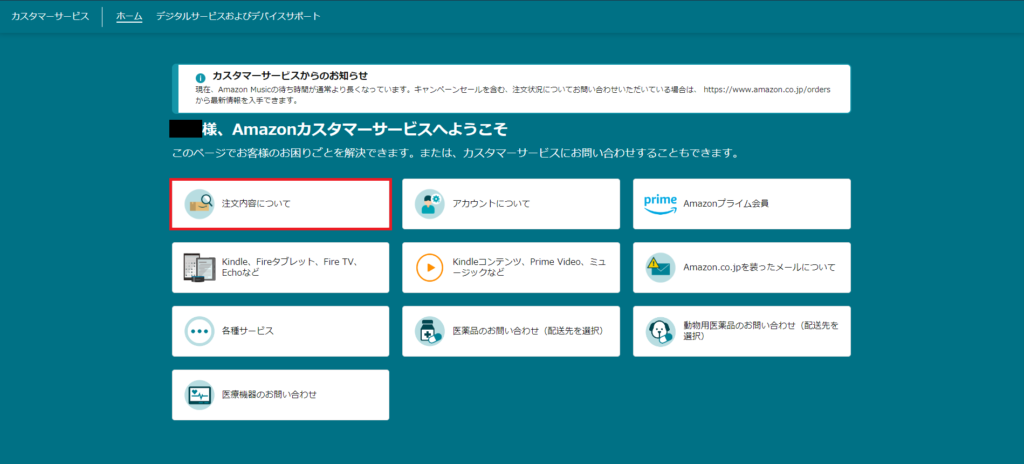
Task: Click the order search package icon
Action: pyautogui.click(x=199, y=204)
